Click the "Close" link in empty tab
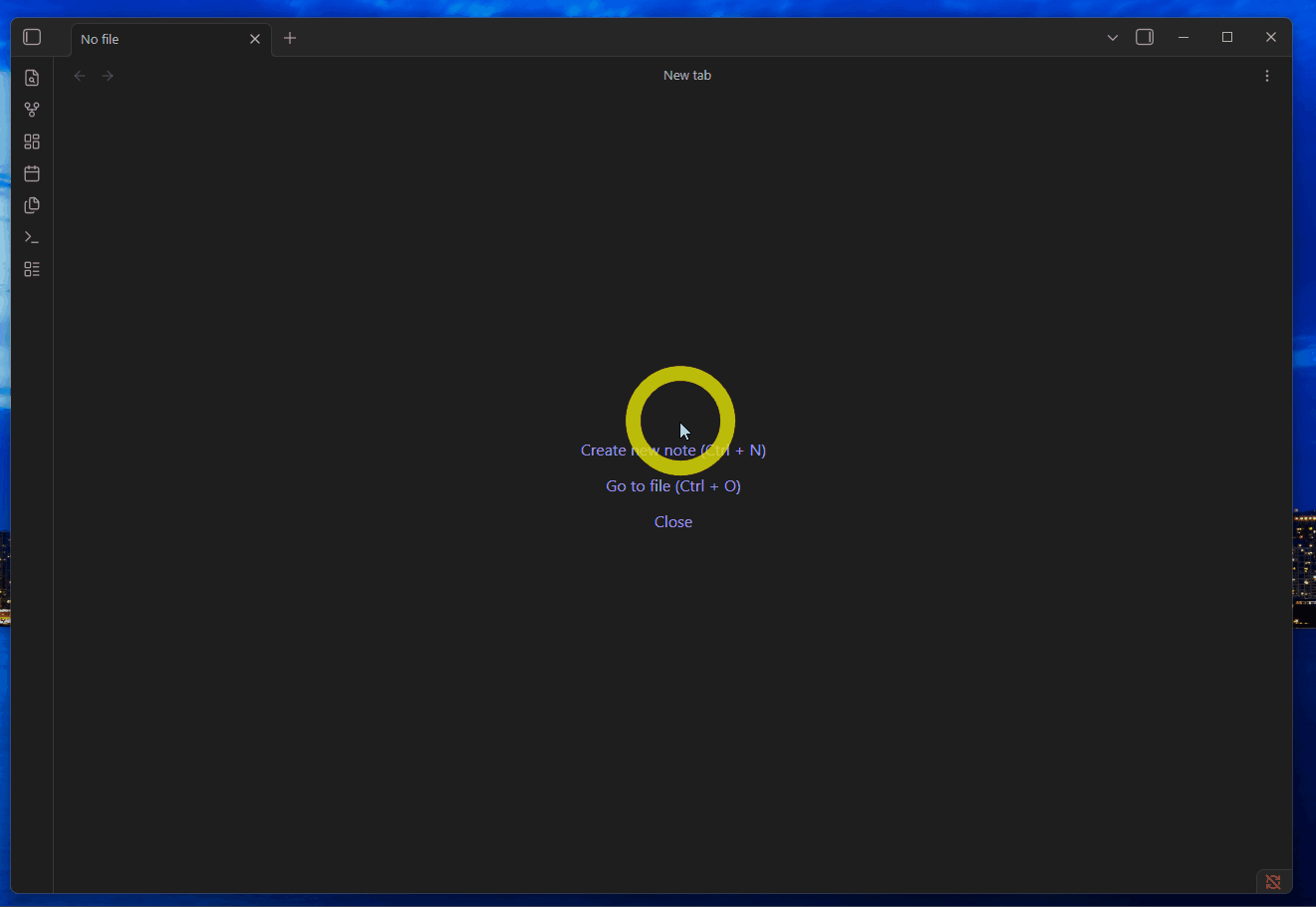1316x907 pixels. 673,522
